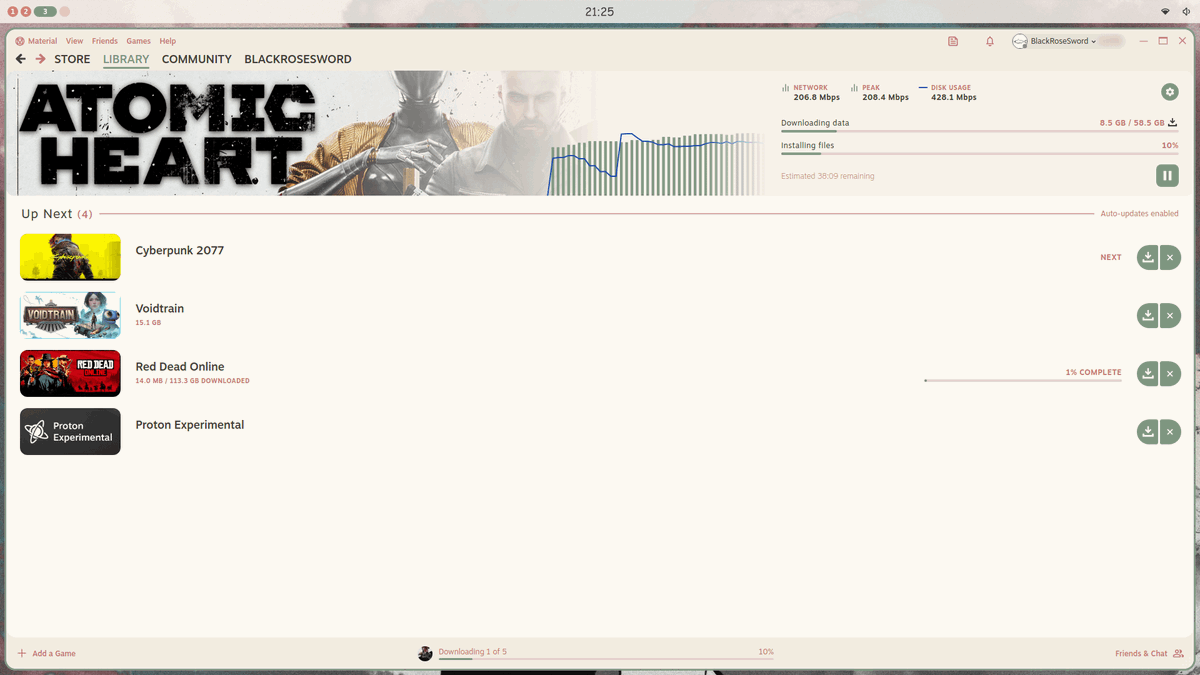Open download settings gear icon
The image size is (1200, 675).
[1170, 92]
